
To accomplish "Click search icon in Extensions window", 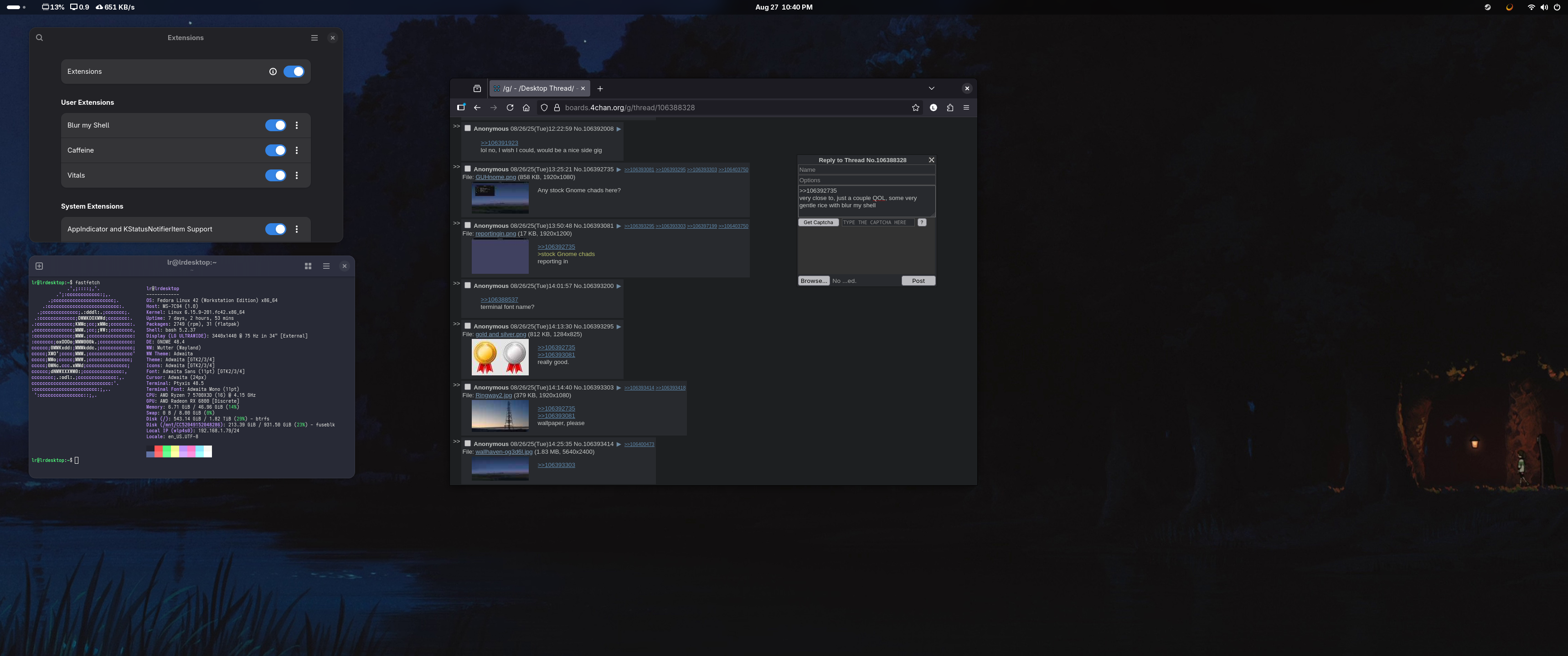I will pos(40,38).
